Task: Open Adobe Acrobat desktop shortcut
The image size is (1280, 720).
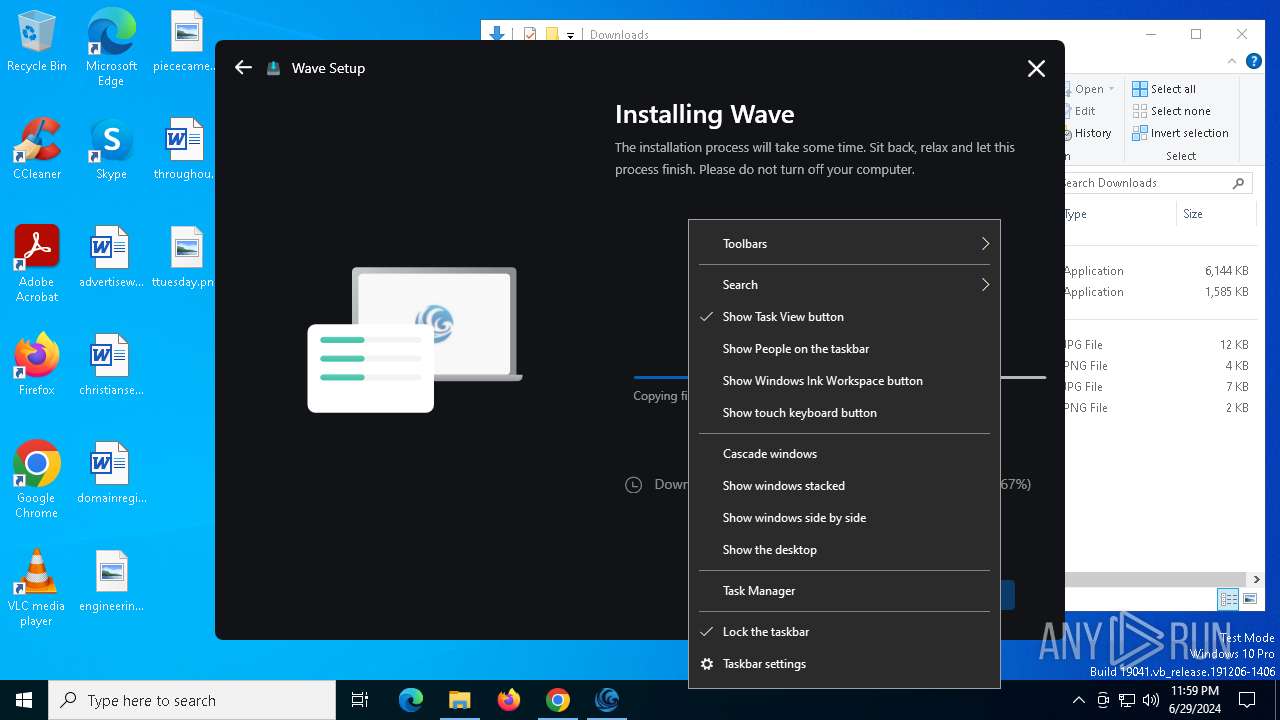Action: tap(37, 264)
